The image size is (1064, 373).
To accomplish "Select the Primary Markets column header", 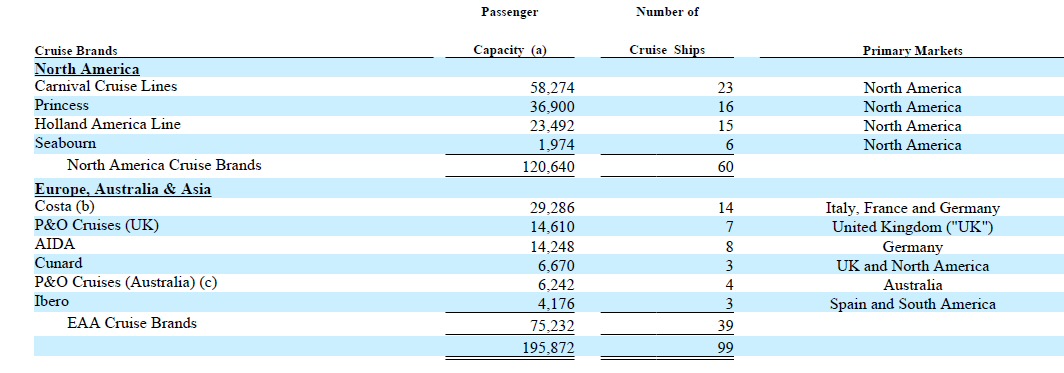I will [912, 51].
